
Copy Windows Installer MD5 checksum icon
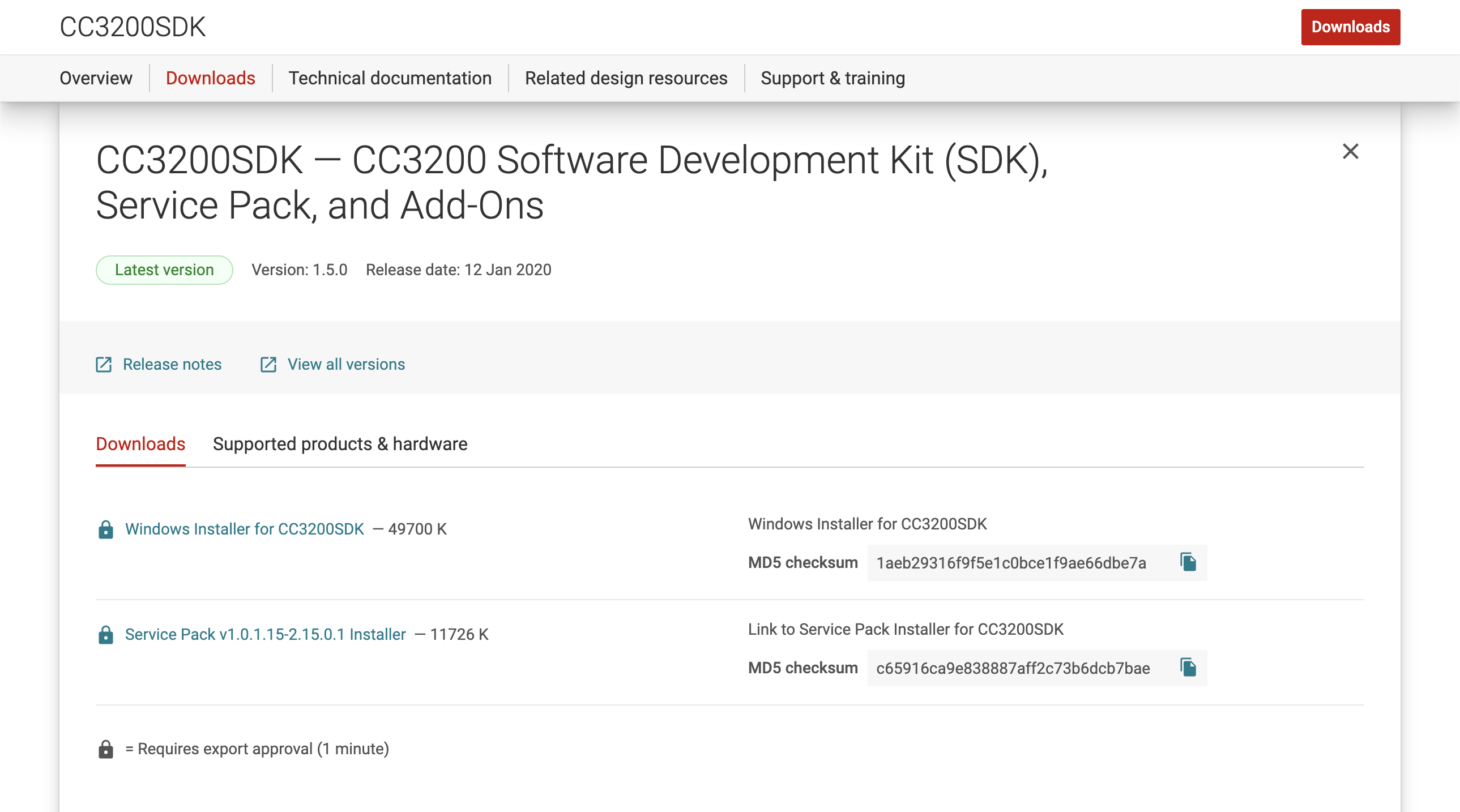1188,562
